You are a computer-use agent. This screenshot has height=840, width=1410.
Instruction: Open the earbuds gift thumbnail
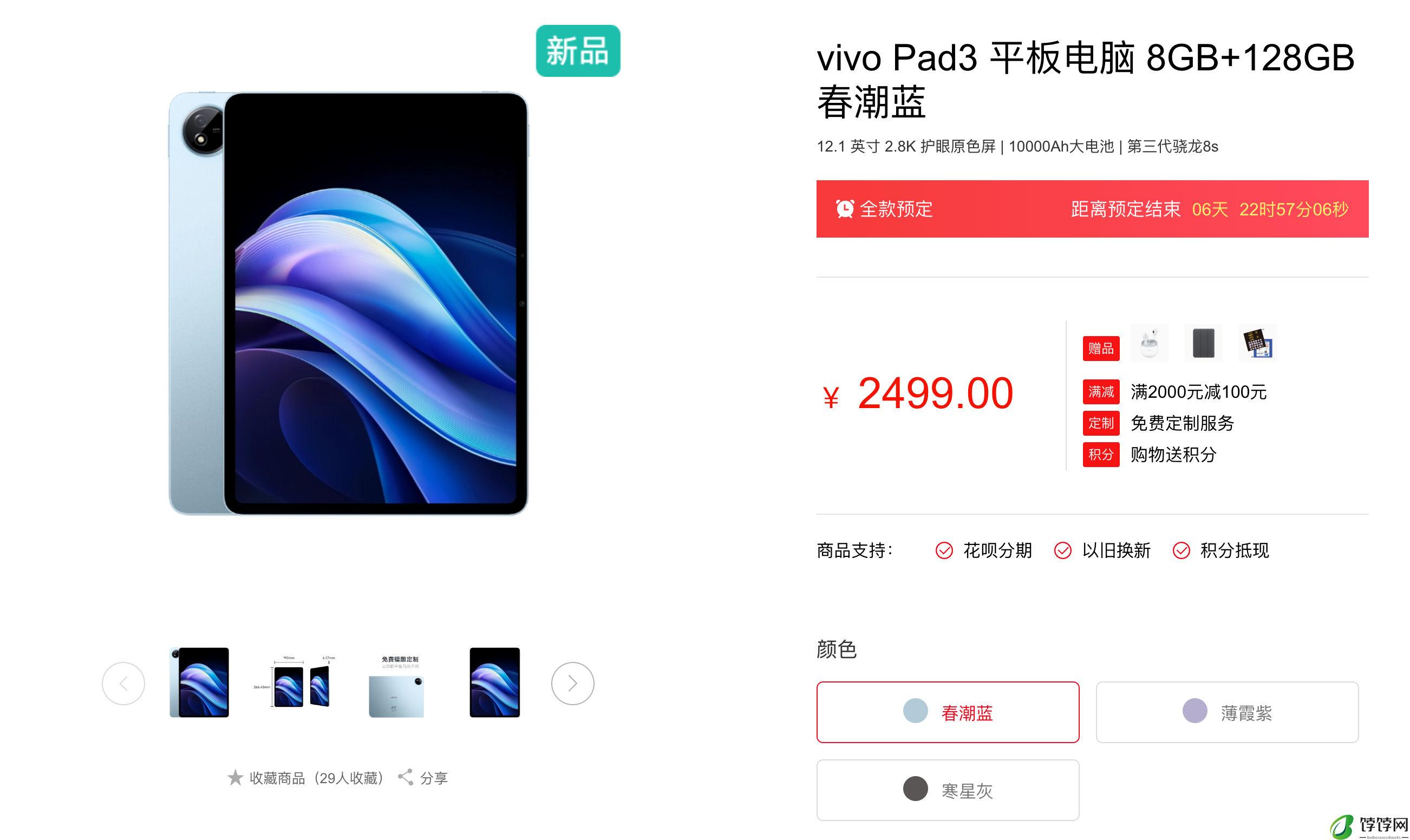coord(1149,343)
